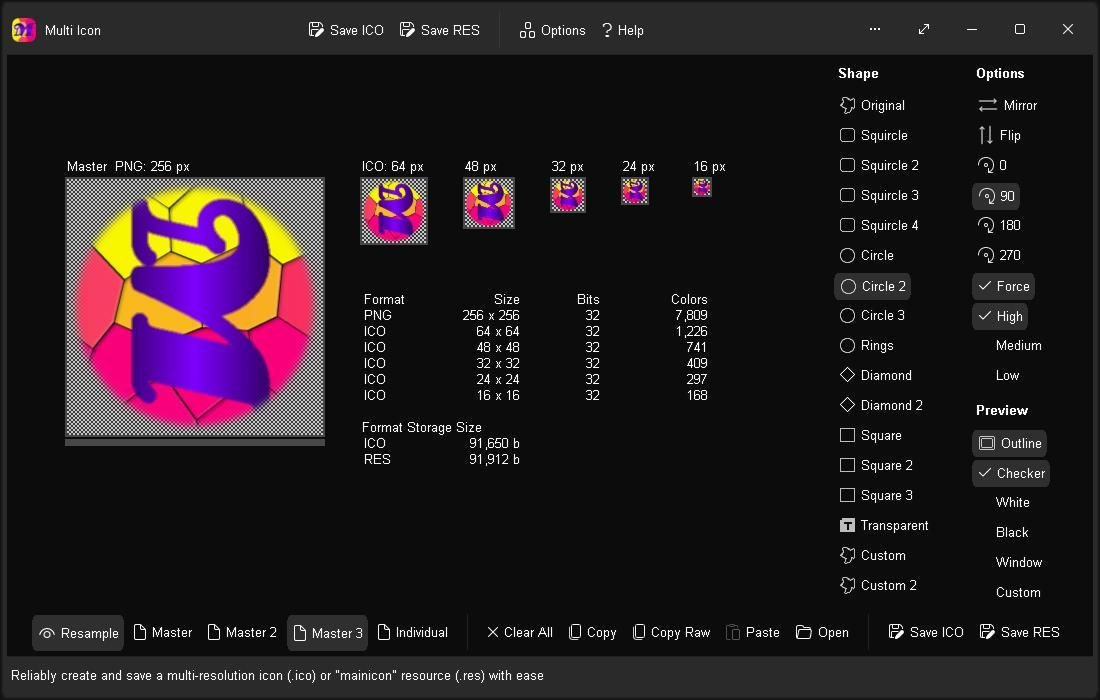This screenshot has width=1100, height=700.
Task: Switch to the Master tab
Action: click(x=163, y=633)
